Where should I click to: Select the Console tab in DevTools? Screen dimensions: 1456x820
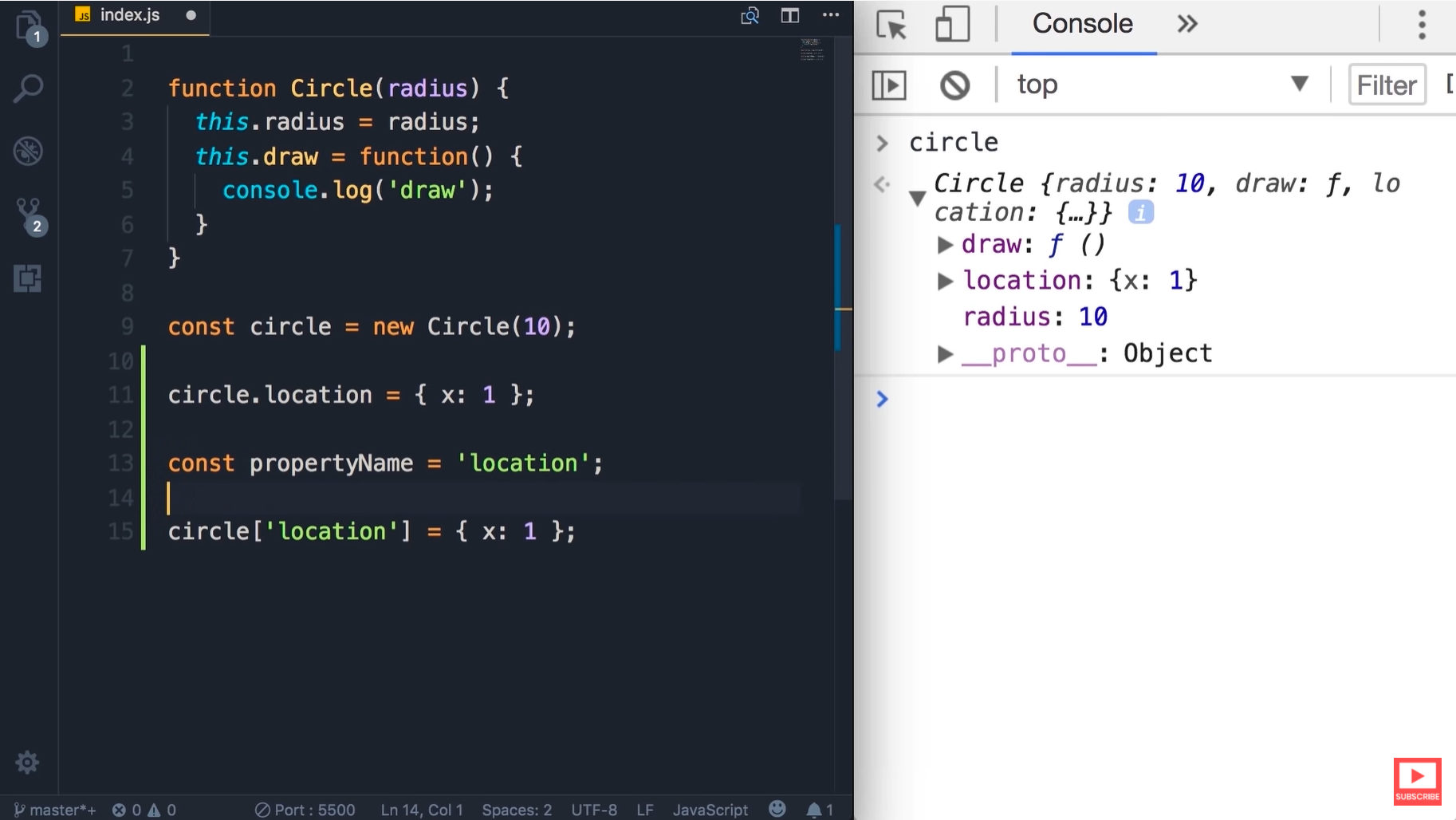click(1083, 24)
